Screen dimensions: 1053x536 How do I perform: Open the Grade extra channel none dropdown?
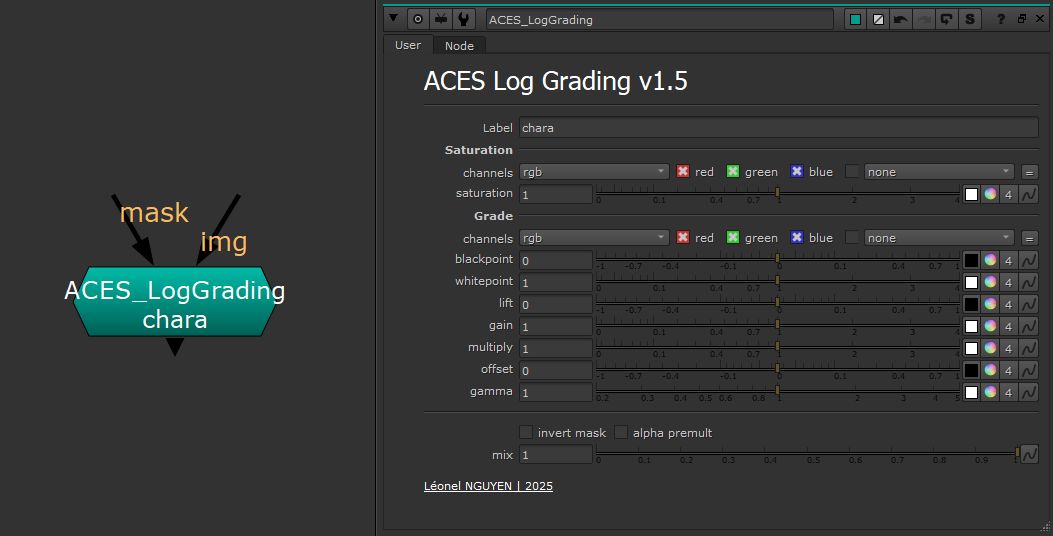pyautogui.click(x=938, y=238)
